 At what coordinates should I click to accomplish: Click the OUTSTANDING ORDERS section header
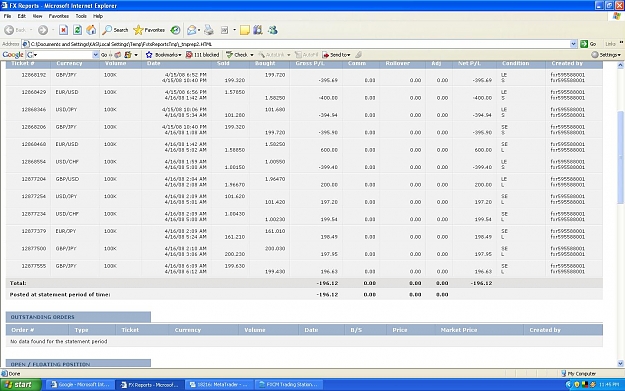tap(78, 317)
